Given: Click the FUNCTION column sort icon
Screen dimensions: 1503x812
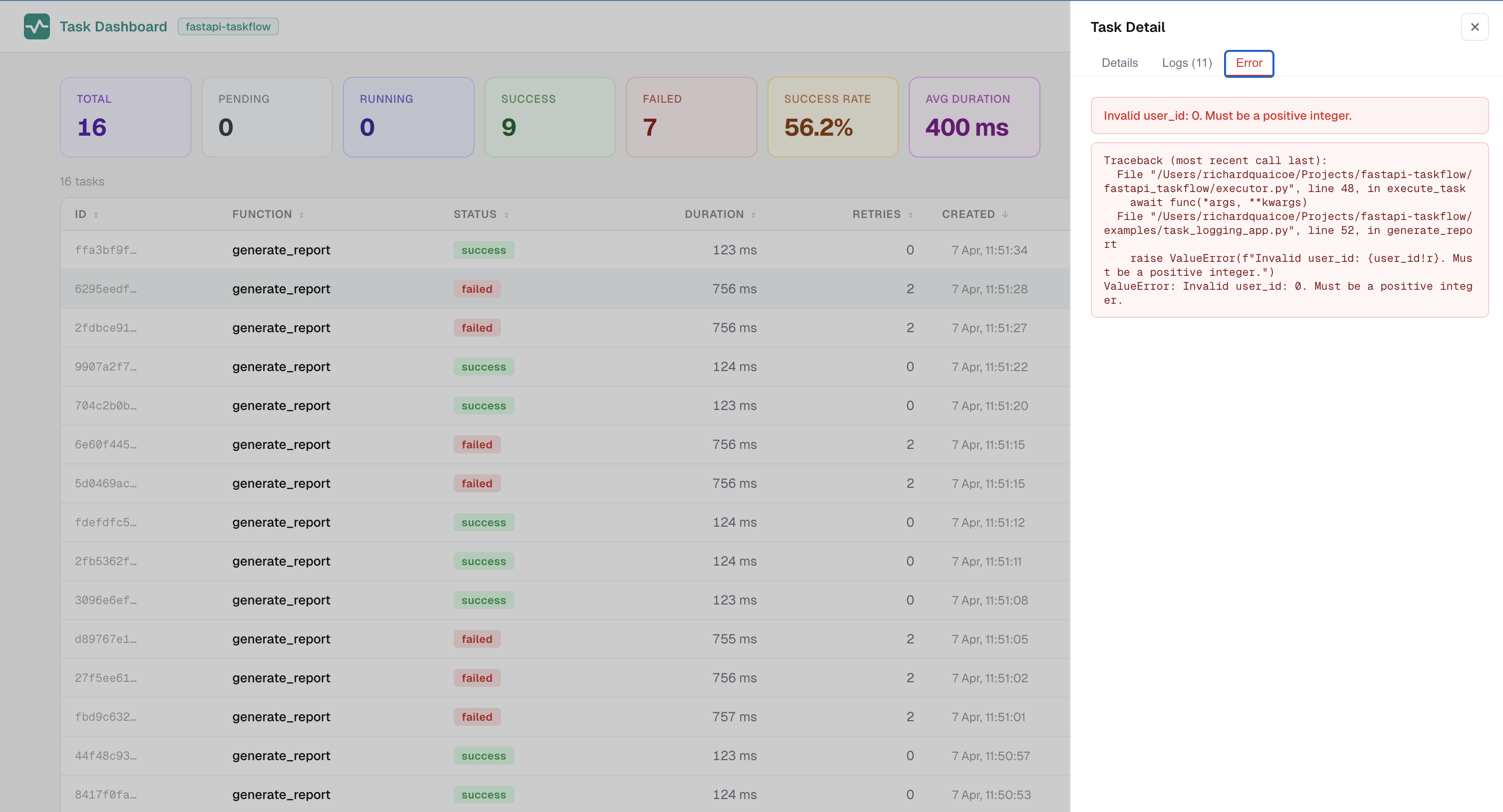Looking at the screenshot, I should pyautogui.click(x=302, y=215).
